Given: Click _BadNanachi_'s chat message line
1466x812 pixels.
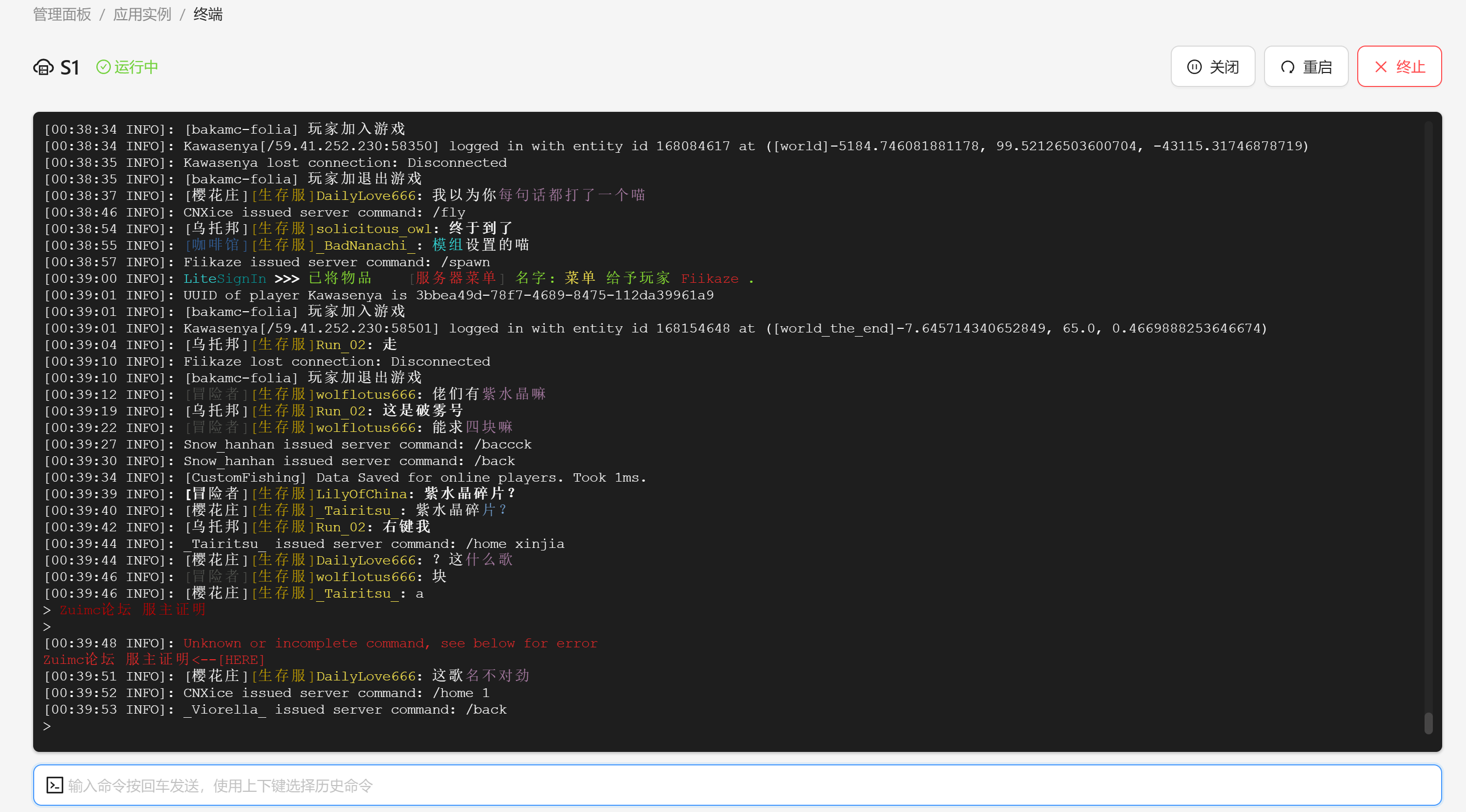Looking at the screenshot, I should click(x=287, y=245).
